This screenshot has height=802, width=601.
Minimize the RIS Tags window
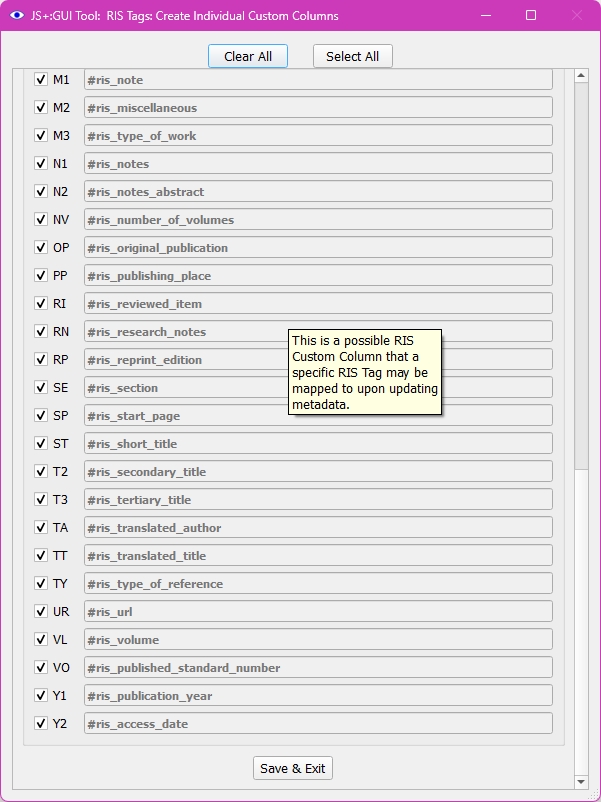486,15
